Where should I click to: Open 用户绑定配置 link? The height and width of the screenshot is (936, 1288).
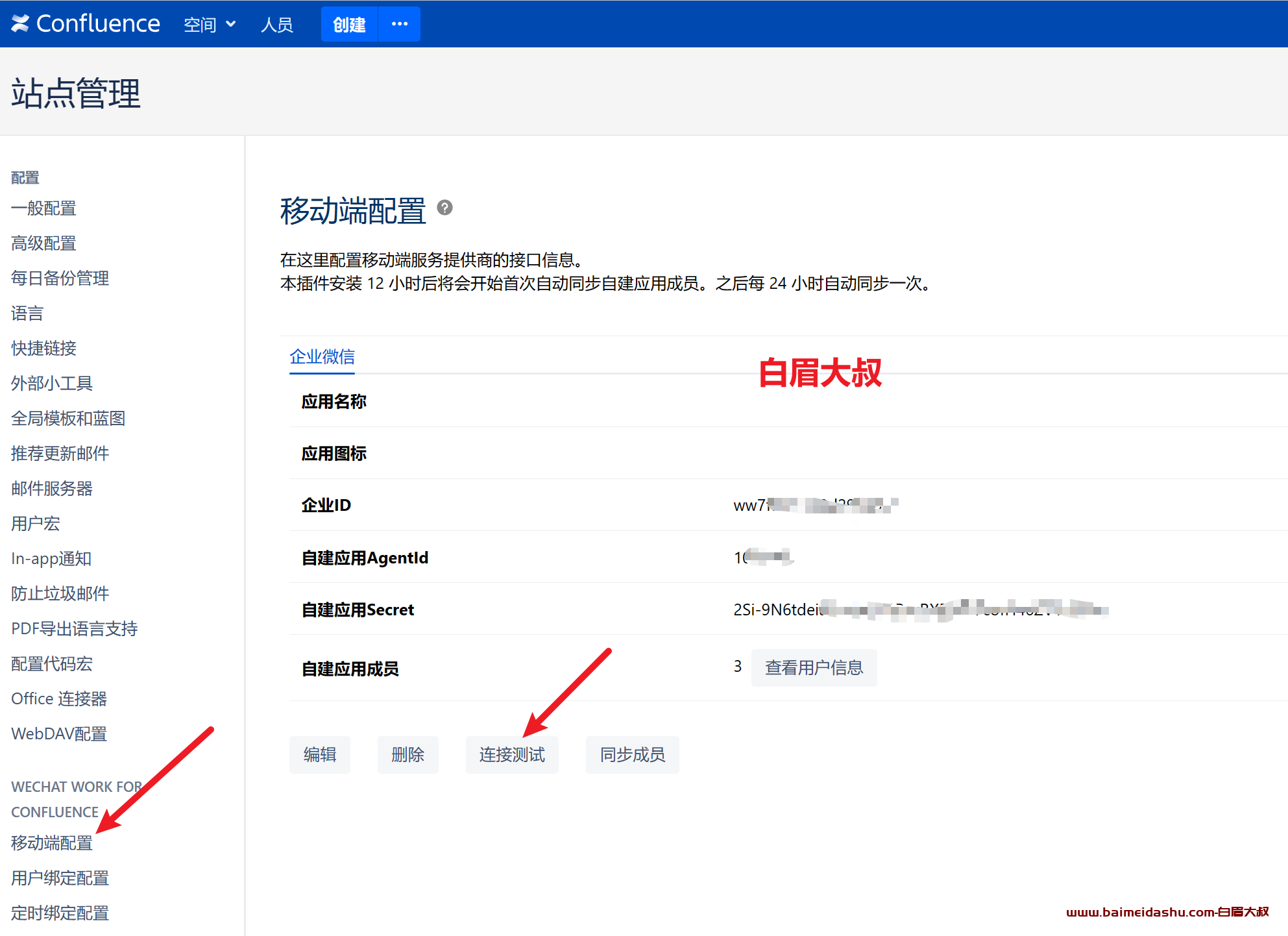coord(60,878)
